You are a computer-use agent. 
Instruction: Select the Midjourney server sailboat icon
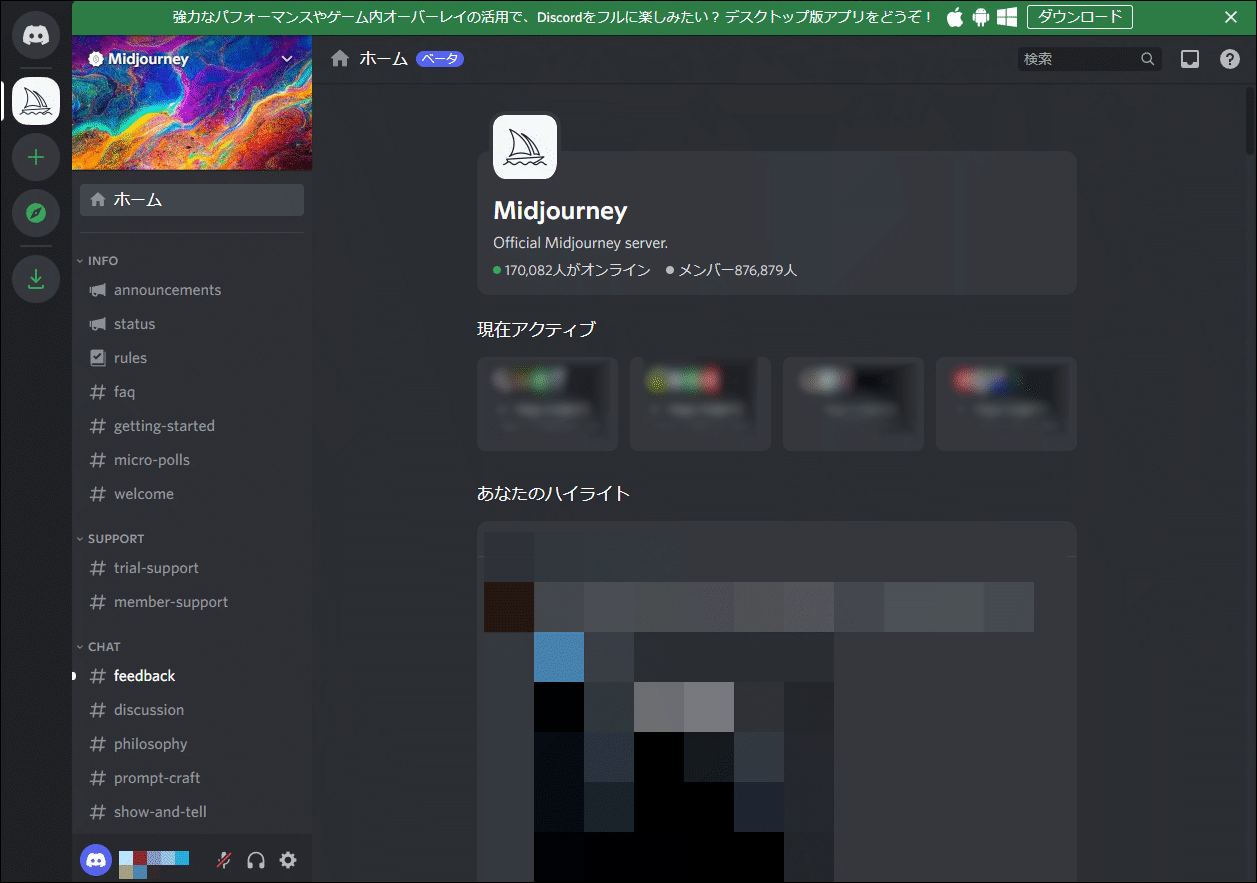click(36, 101)
